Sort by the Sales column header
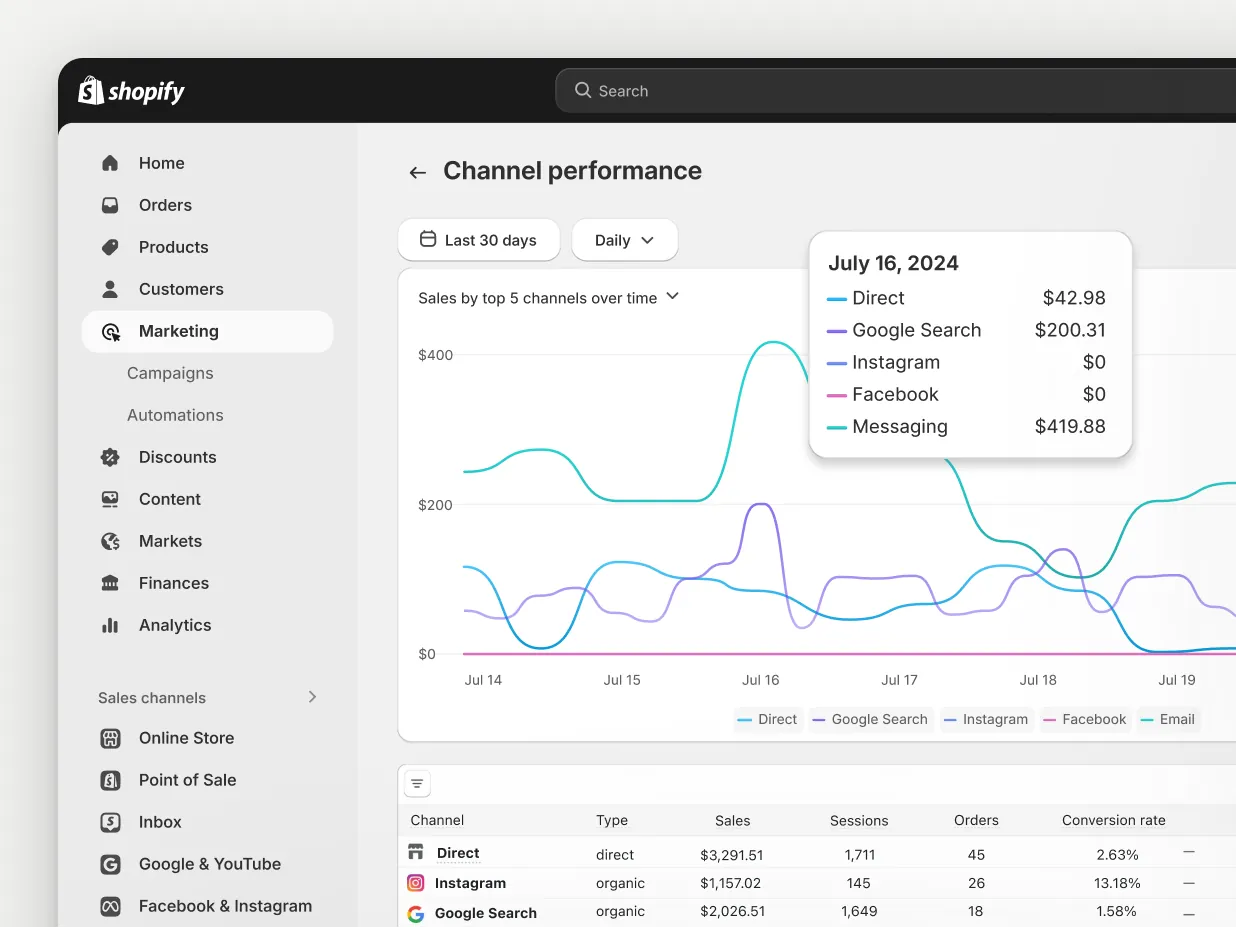 (733, 820)
